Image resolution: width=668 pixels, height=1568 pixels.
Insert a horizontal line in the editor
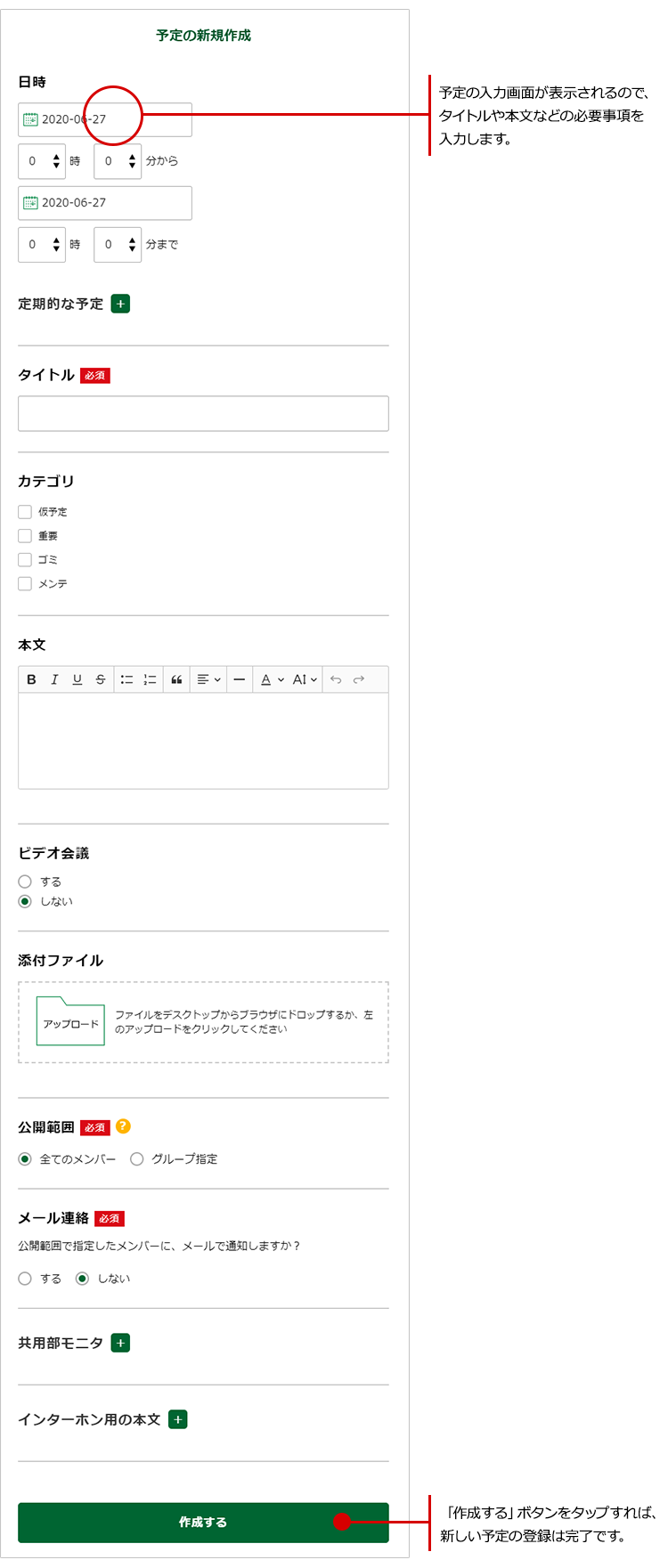pyautogui.click(x=239, y=679)
